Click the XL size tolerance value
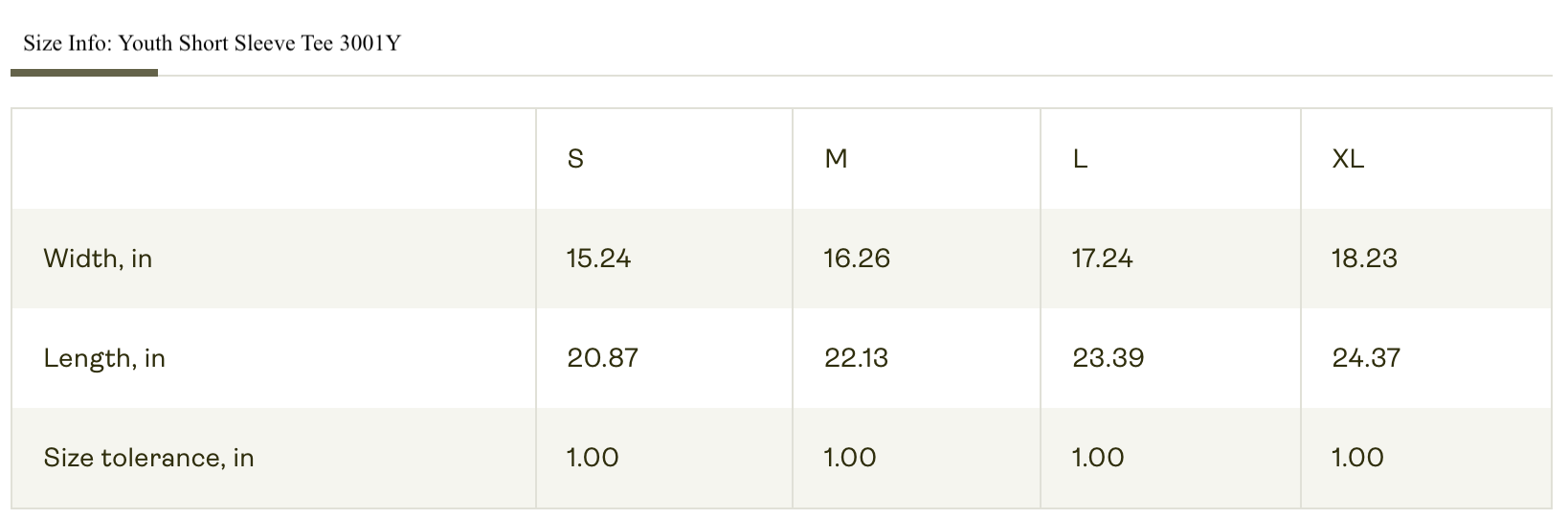This screenshot has height=519, width=1568. [1357, 458]
